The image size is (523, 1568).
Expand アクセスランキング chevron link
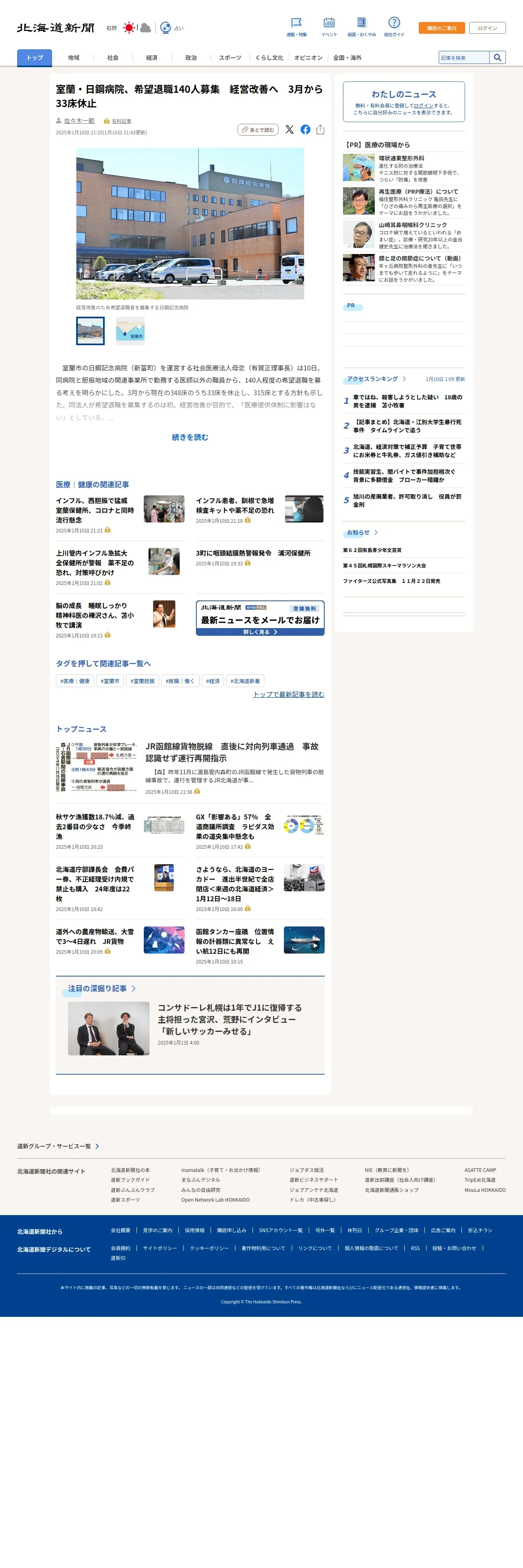[376, 379]
